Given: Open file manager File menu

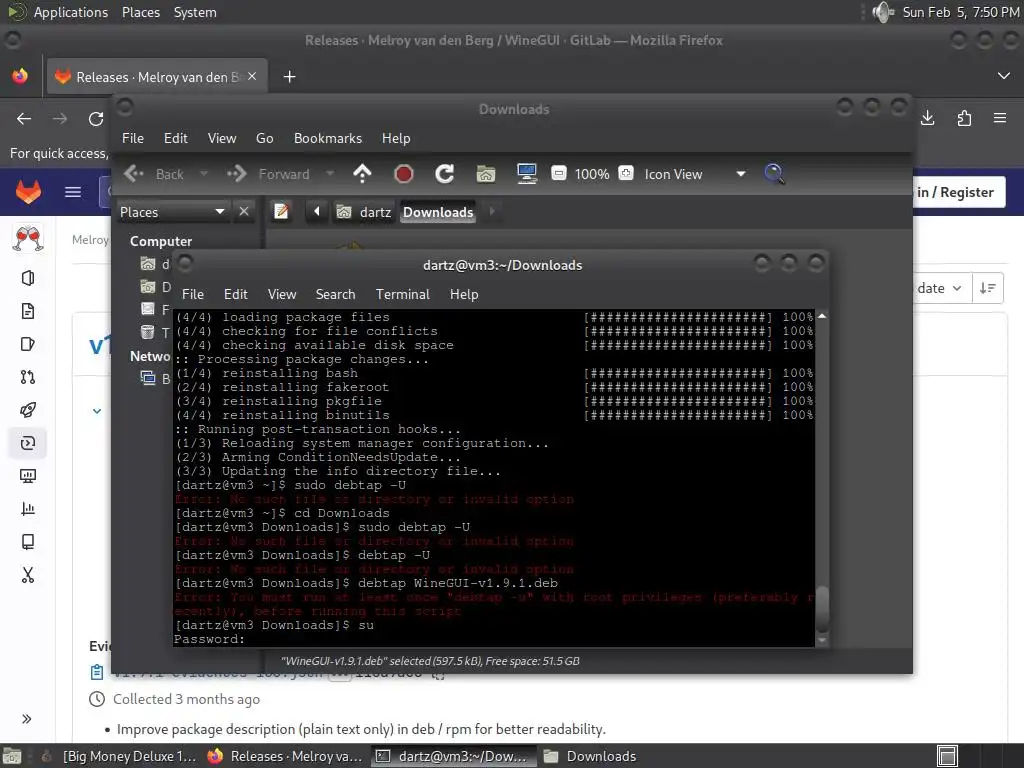Looking at the screenshot, I should point(133,138).
